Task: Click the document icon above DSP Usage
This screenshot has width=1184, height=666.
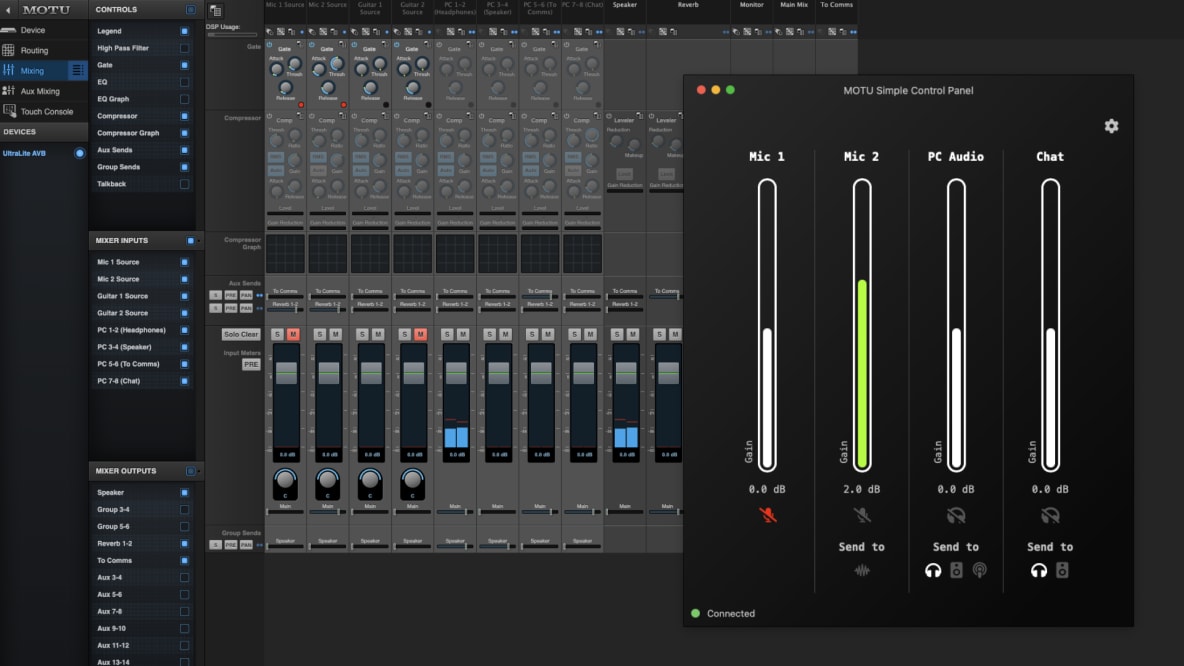Action: click(x=216, y=11)
